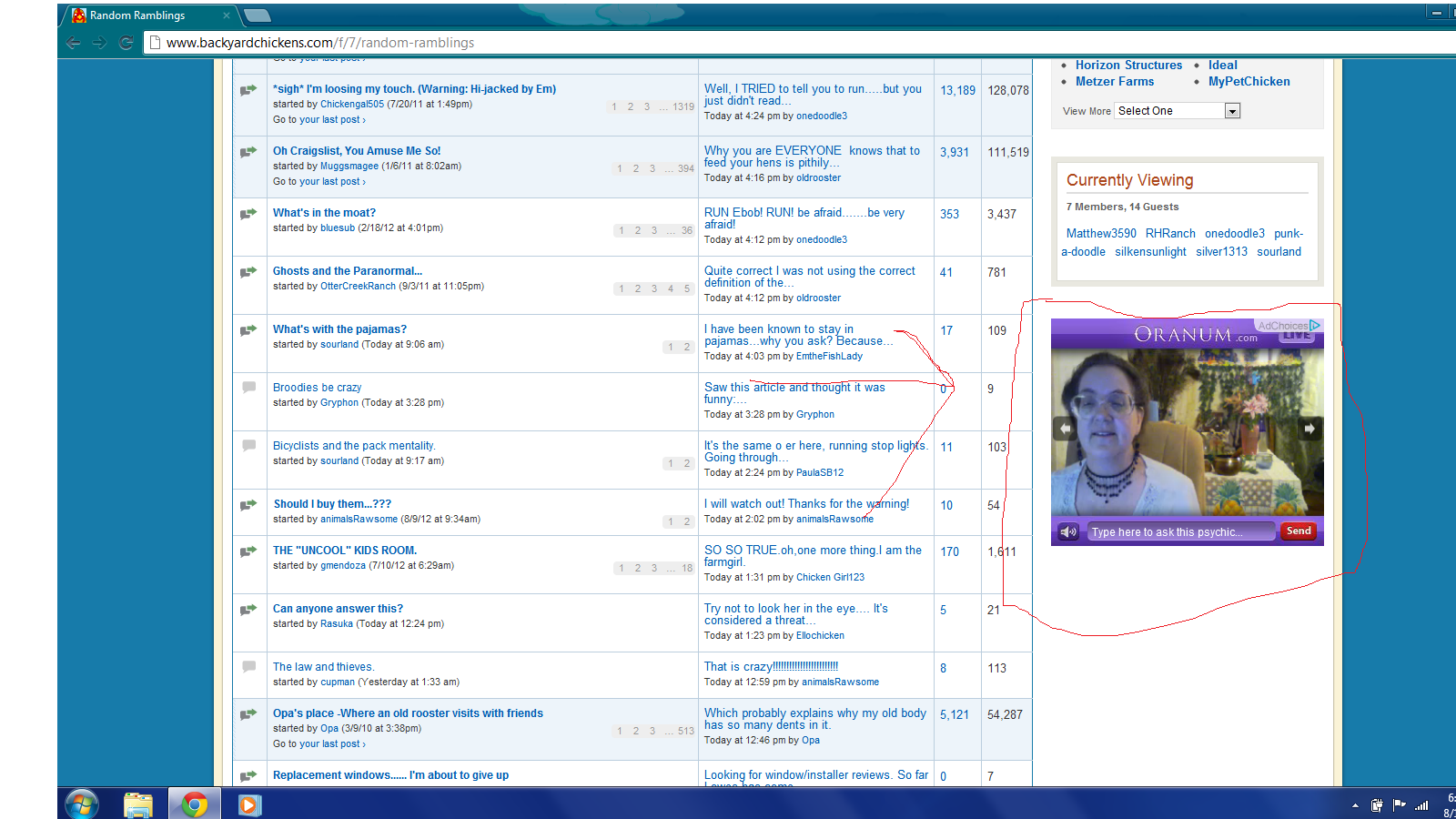Launch File Explorer from the taskbar
The height and width of the screenshot is (819, 1456).
pos(138,804)
